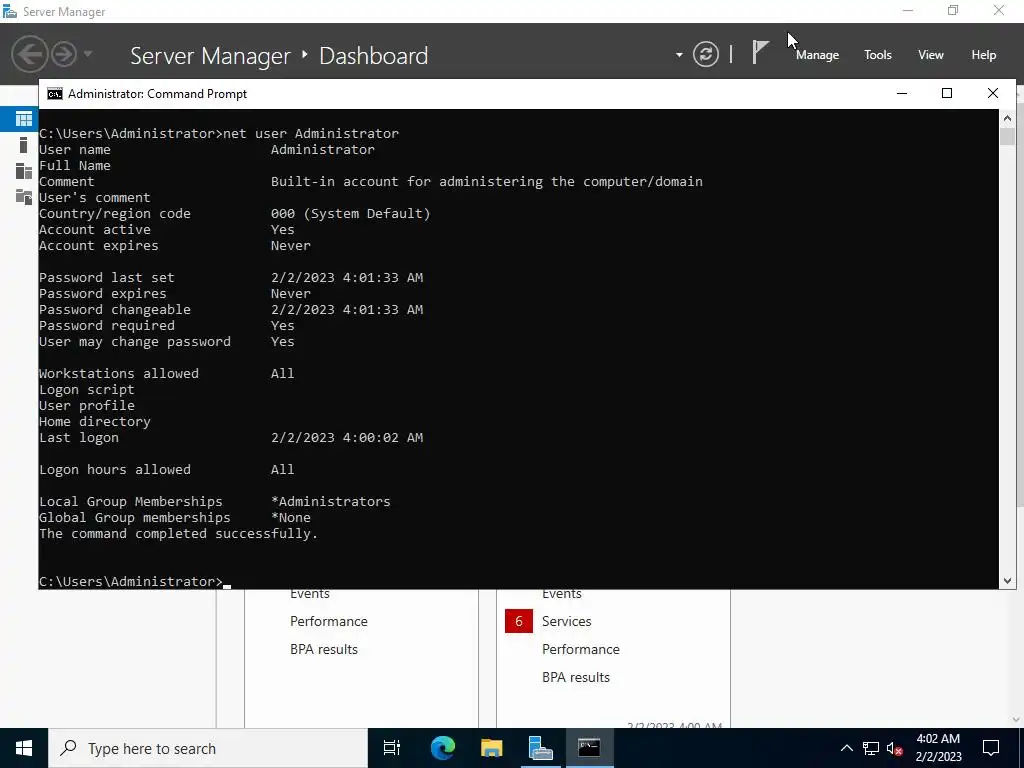Open the taskbar clock and date
Viewport: 1024px width, 768px height.
coord(938,748)
